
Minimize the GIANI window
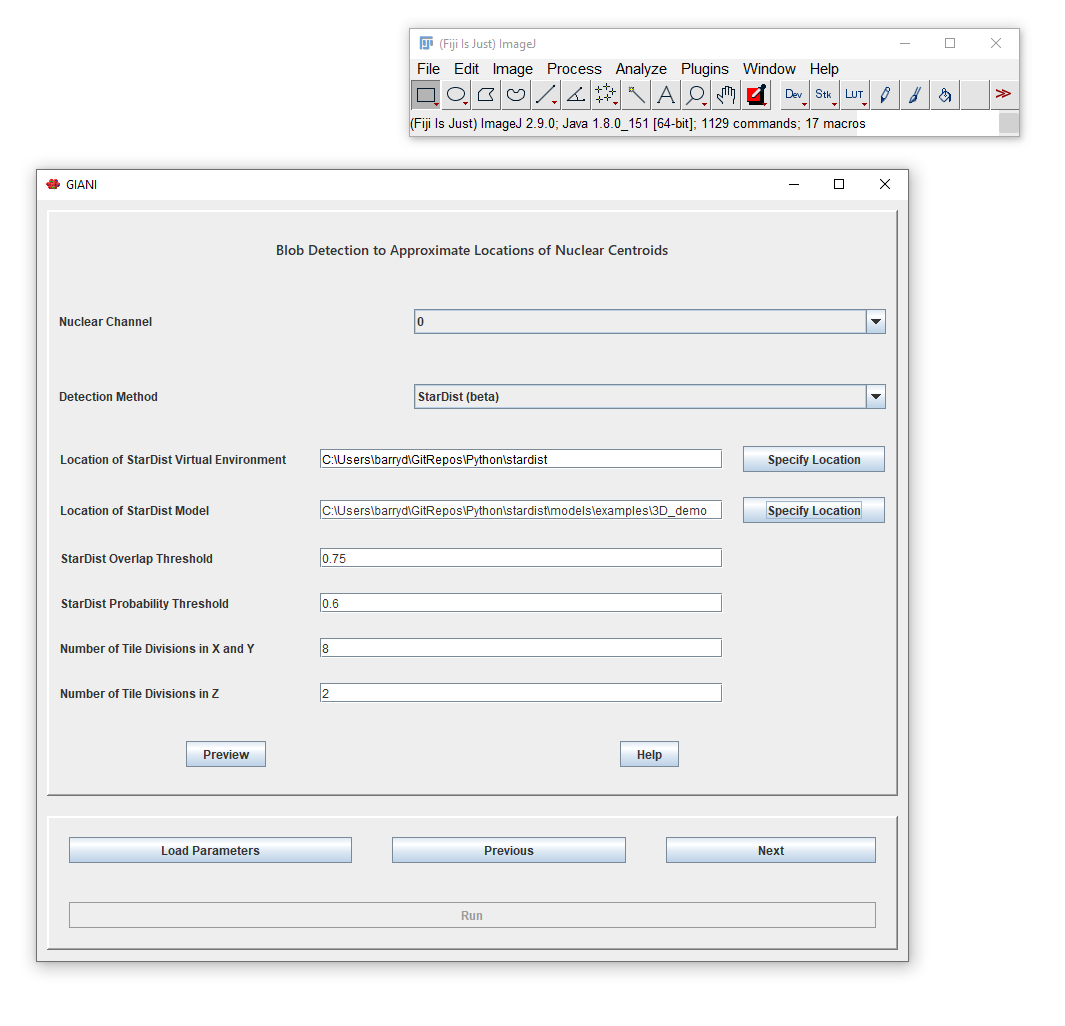pos(794,184)
